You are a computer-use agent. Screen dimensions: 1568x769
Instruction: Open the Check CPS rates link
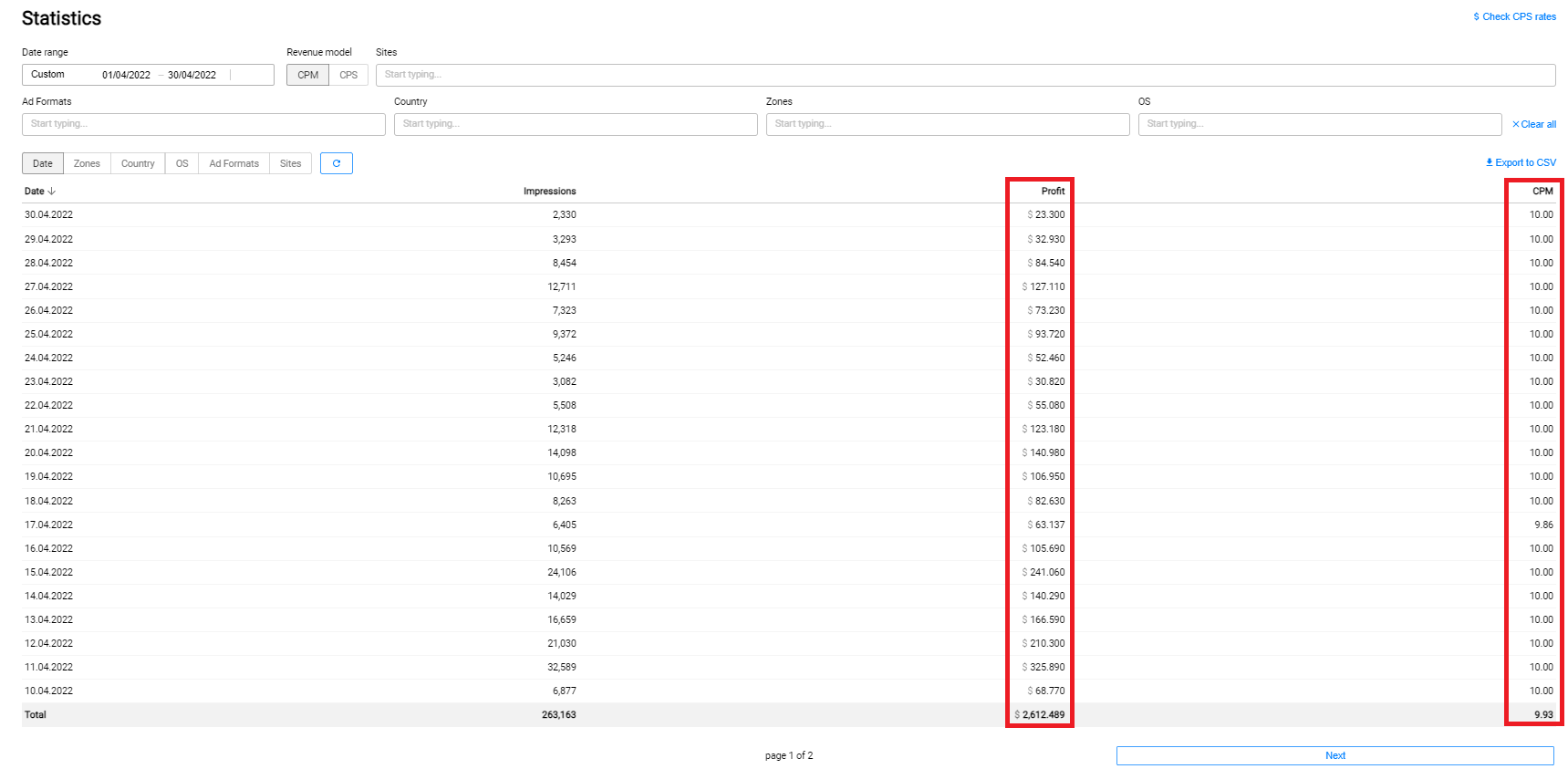(x=1514, y=16)
